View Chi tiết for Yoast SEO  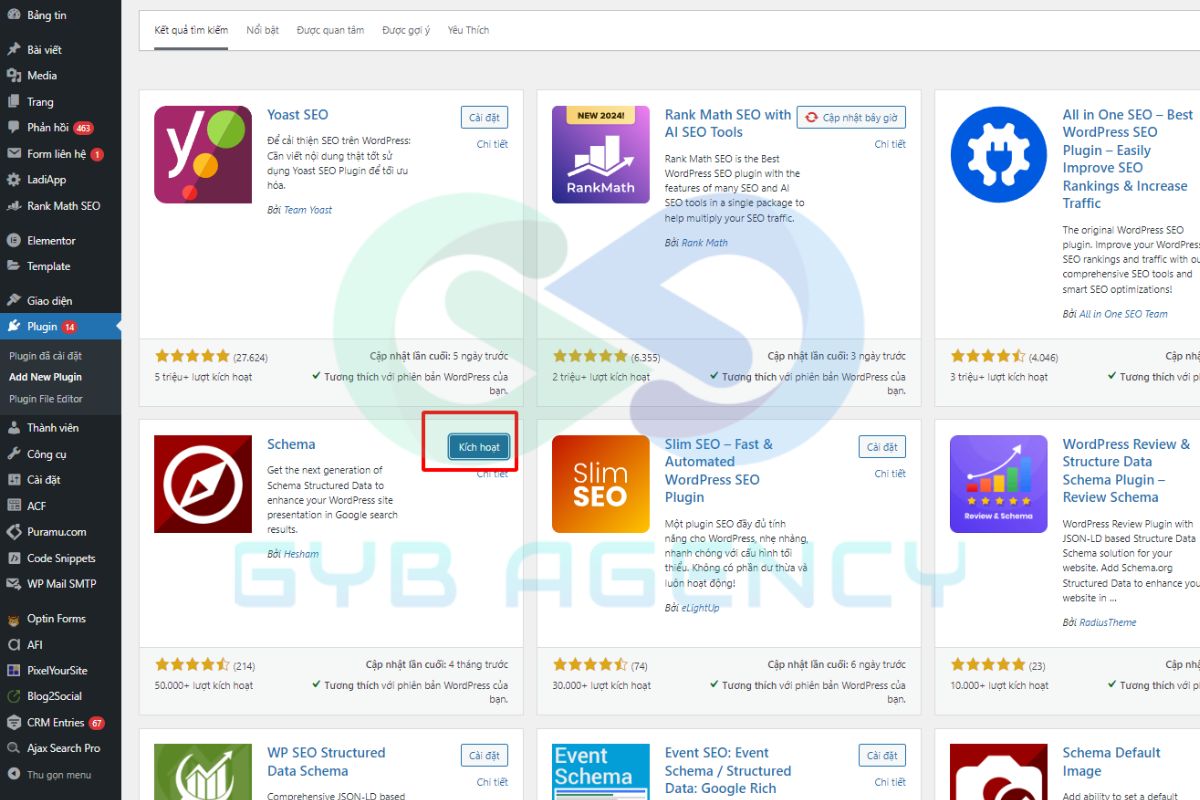point(492,144)
